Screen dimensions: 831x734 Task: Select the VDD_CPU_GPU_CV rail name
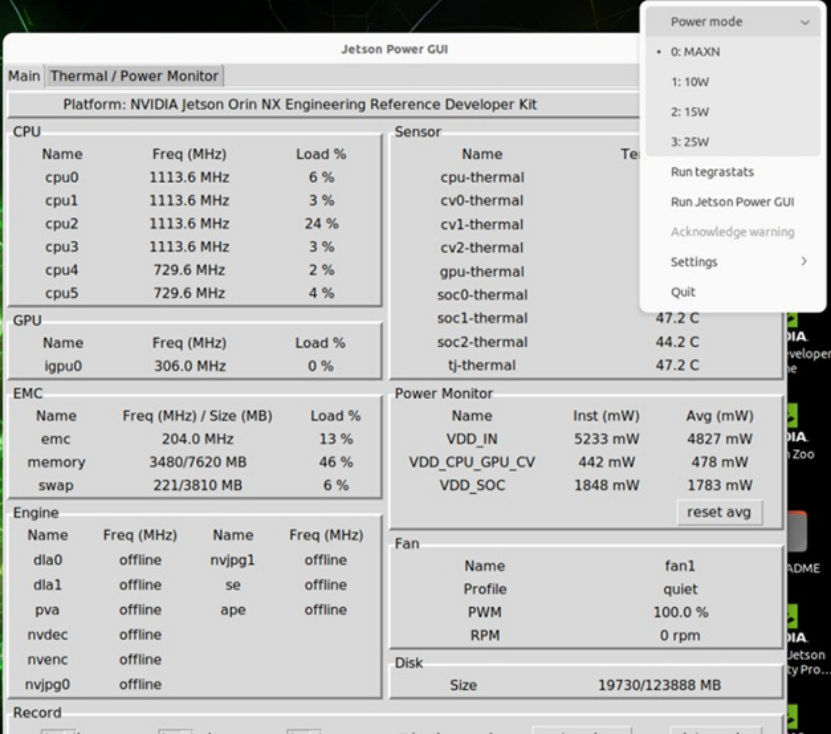[x=472, y=462]
